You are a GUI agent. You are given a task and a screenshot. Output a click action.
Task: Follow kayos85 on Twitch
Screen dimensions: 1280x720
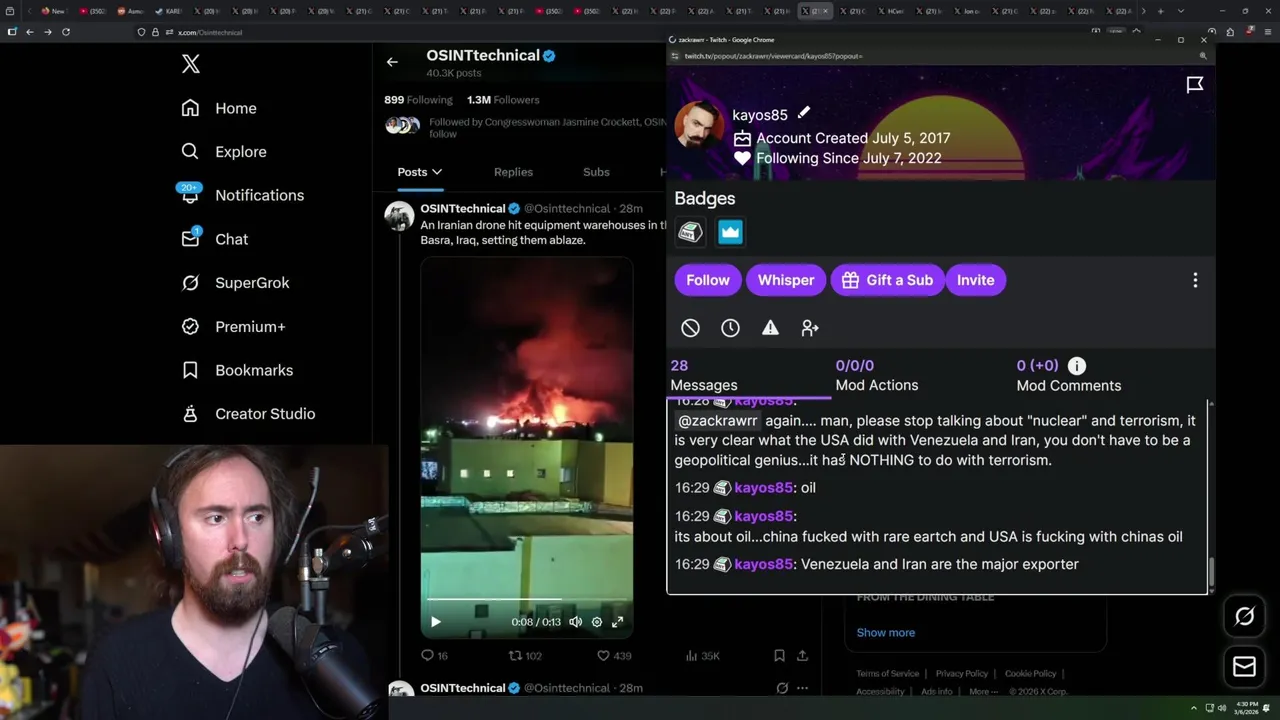[x=708, y=280]
